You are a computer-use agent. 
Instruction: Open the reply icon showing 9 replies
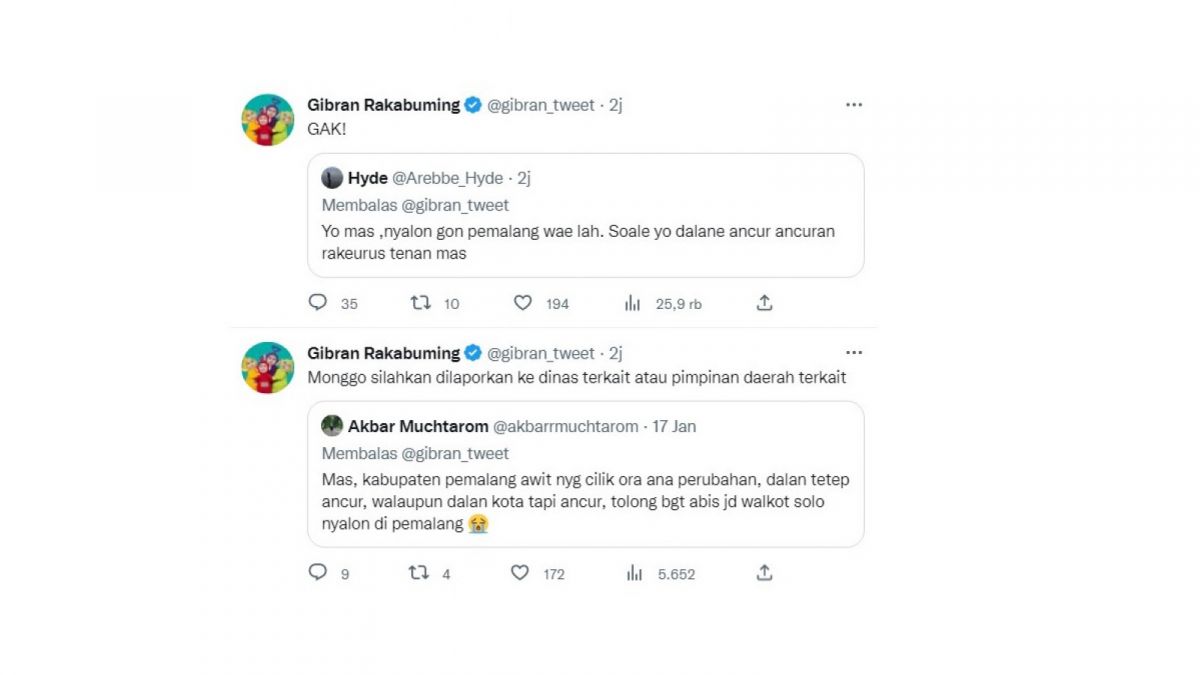tap(316, 573)
